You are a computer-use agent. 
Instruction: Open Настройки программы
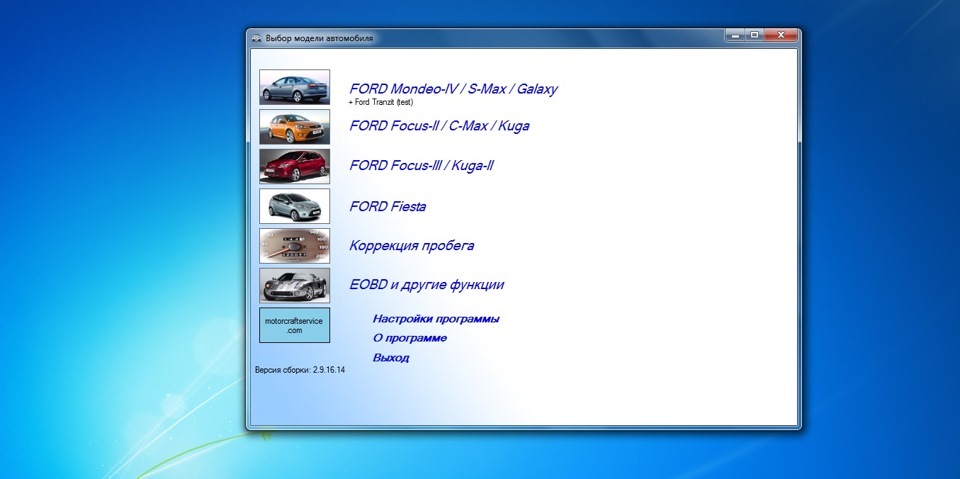click(436, 319)
